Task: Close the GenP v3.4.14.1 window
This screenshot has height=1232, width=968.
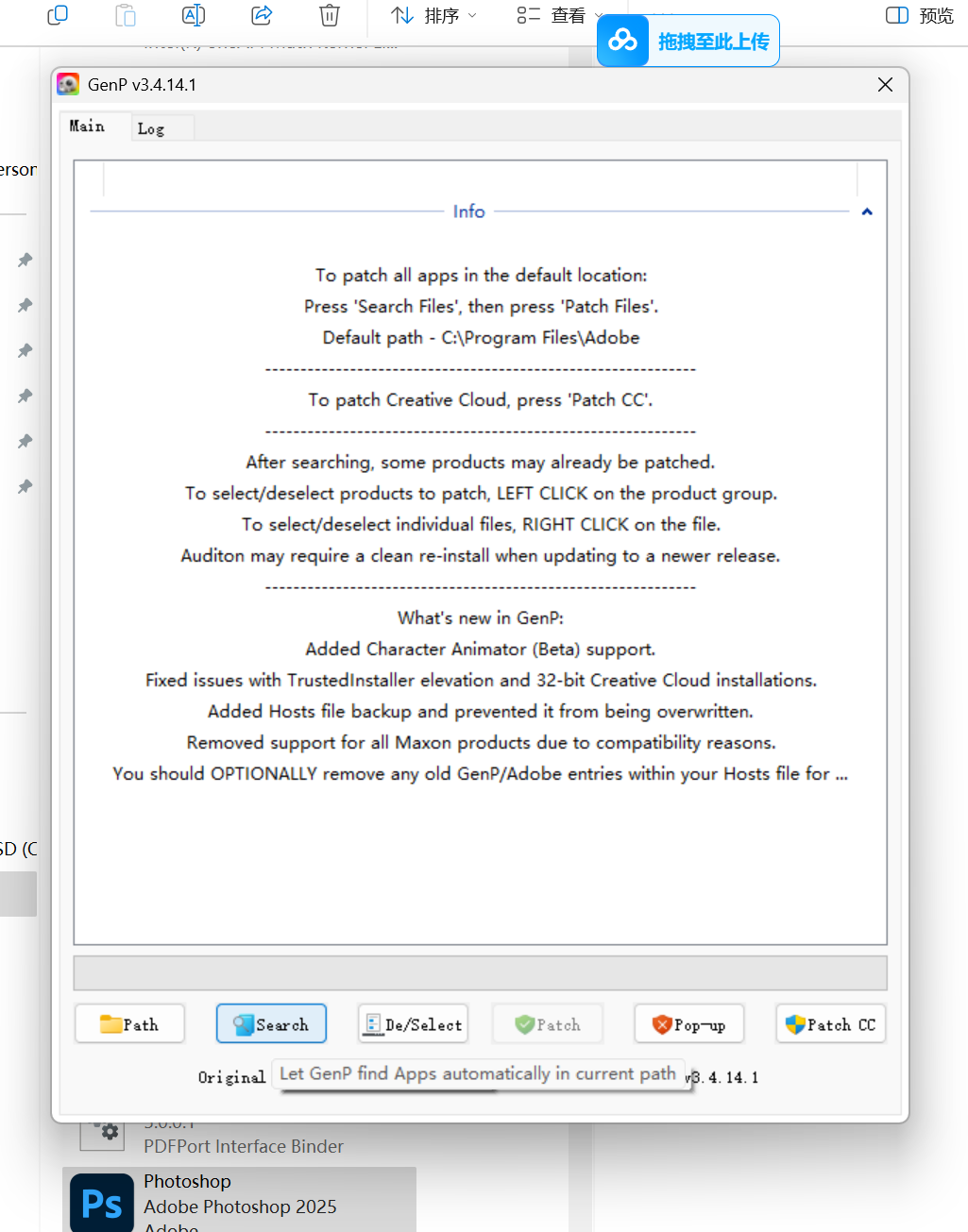Action: (x=885, y=85)
